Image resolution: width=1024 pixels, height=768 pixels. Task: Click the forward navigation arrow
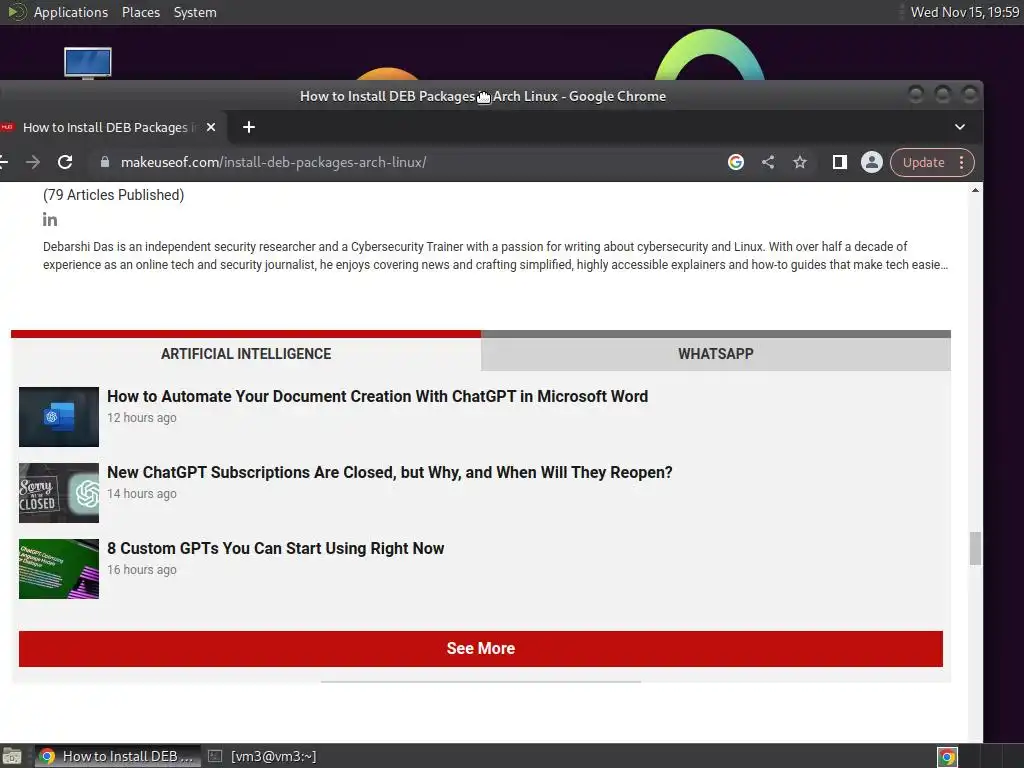[33, 162]
